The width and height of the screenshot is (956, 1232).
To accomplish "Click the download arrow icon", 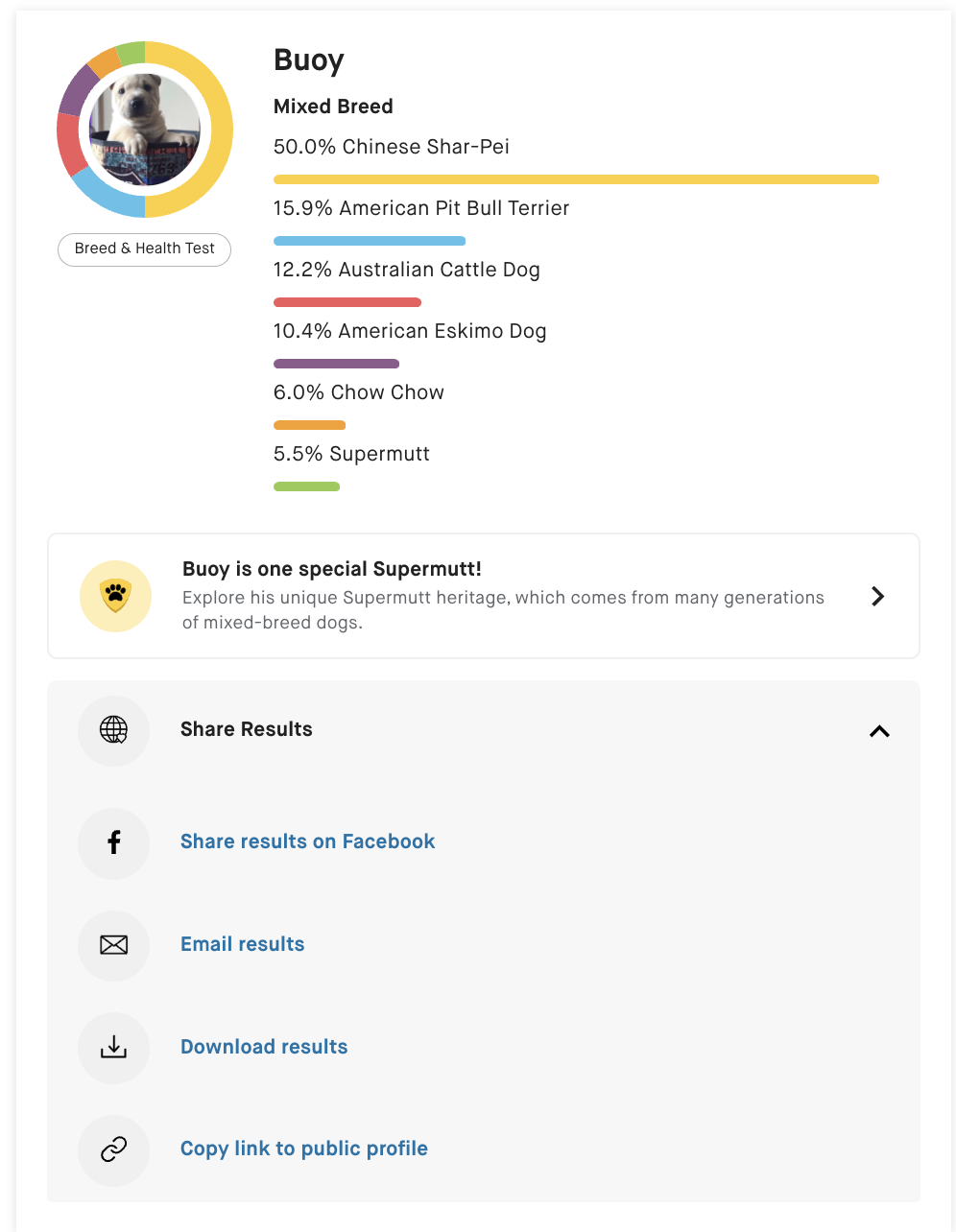I will [113, 1048].
